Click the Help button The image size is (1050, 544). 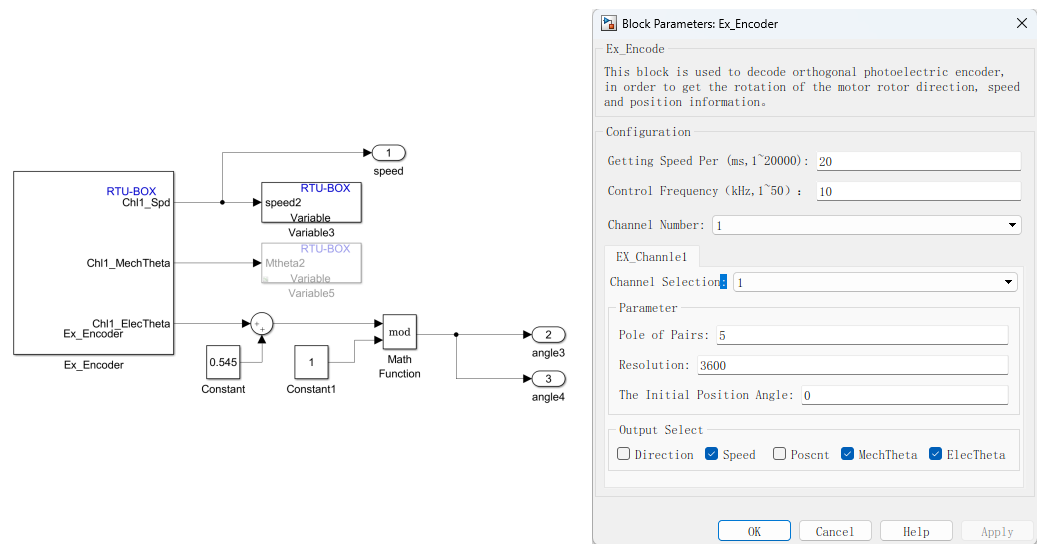(x=916, y=531)
